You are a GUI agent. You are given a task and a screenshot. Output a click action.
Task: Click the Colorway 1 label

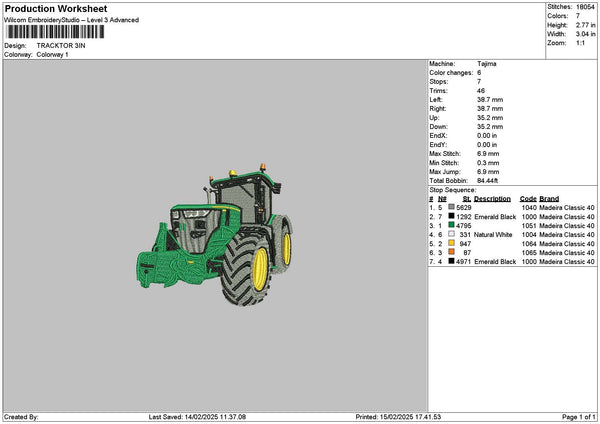(52, 55)
